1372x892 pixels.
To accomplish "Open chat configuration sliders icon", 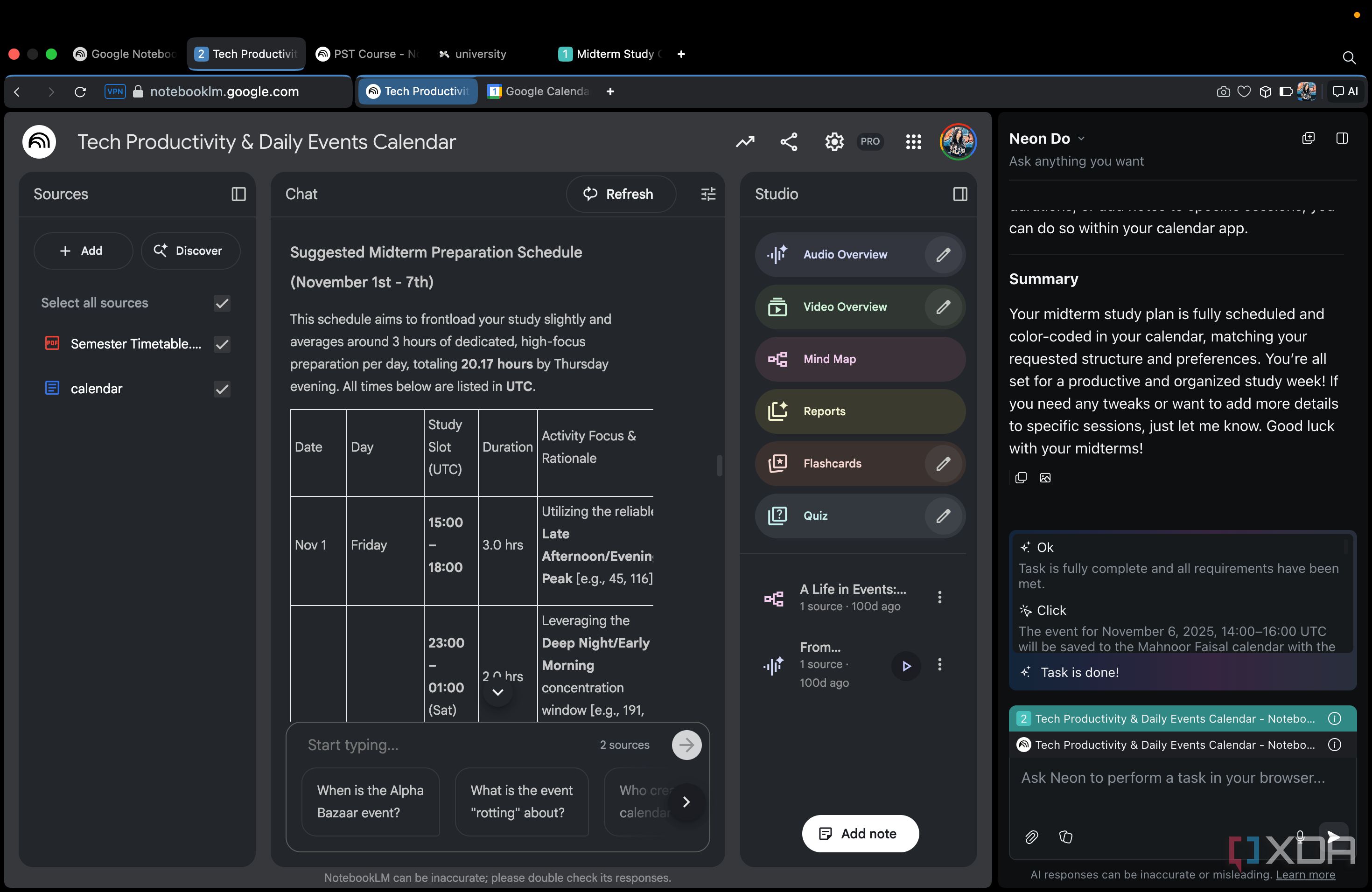I will [708, 194].
